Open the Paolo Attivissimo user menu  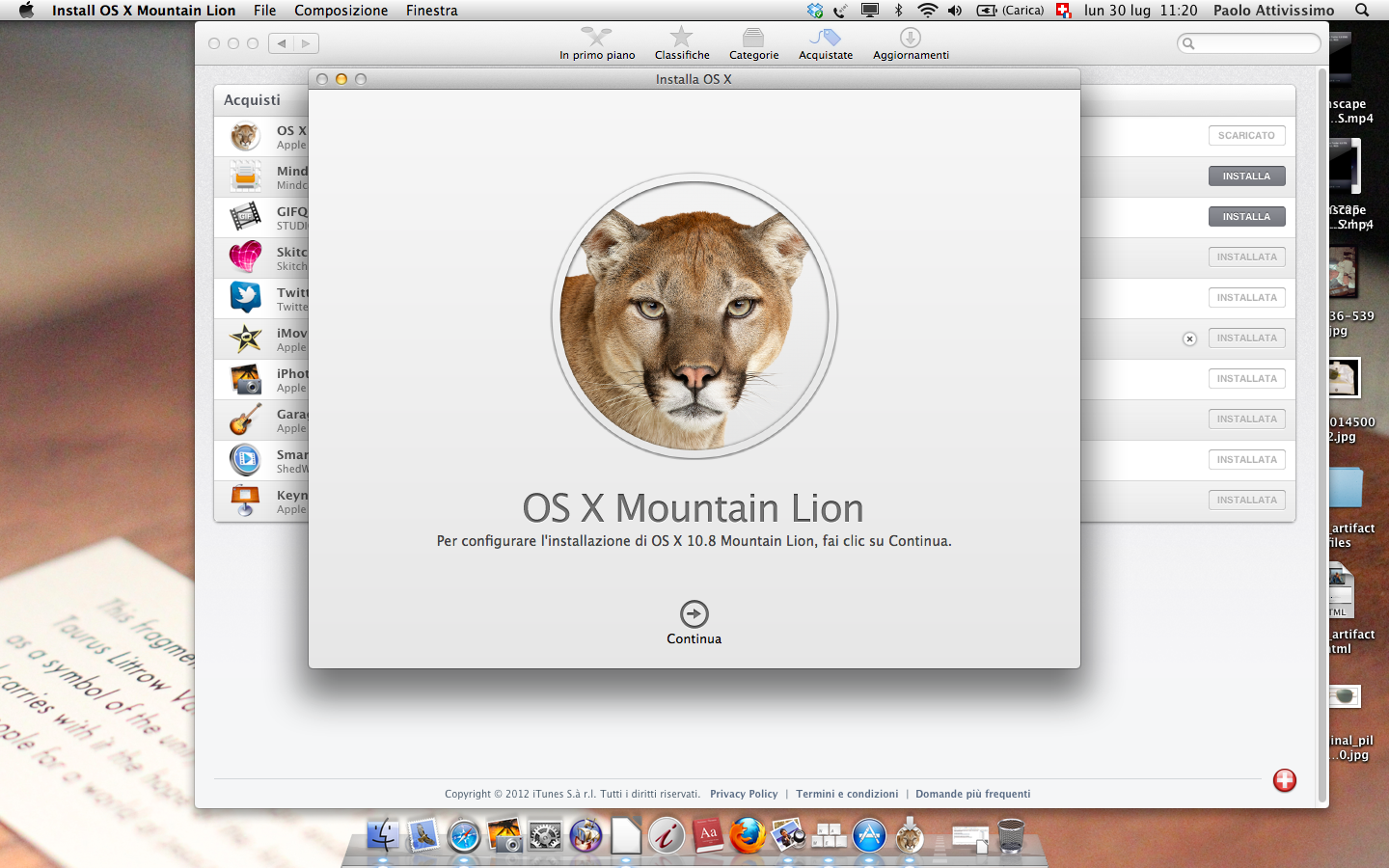tap(1273, 11)
